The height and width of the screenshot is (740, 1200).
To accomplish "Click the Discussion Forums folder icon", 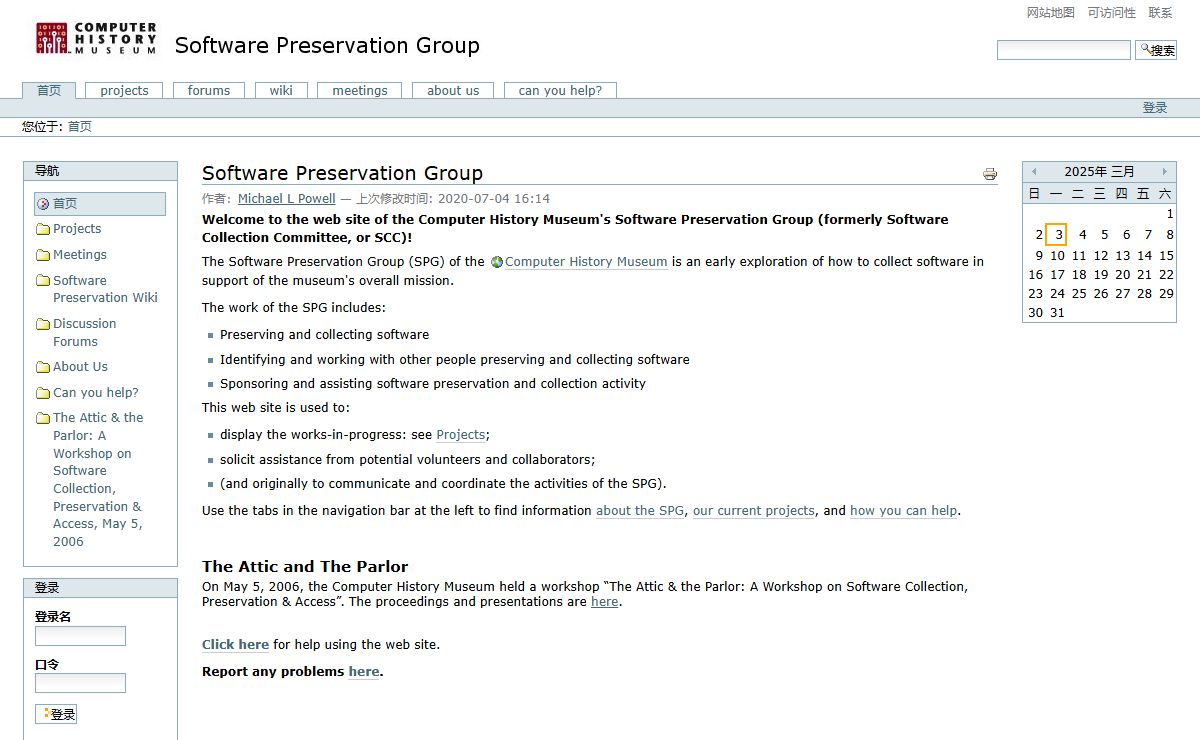I will [x=43, y=324].
